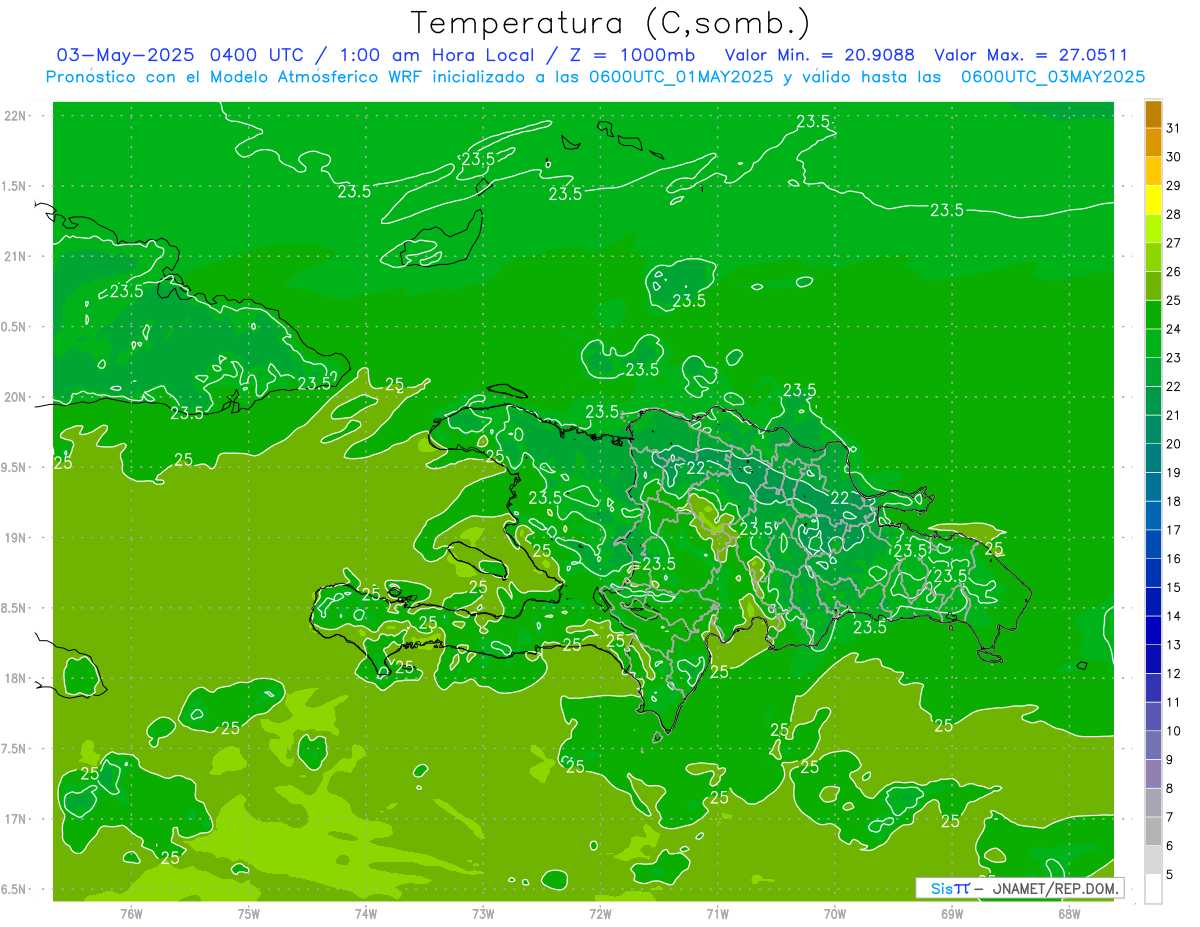This screenshot has height=927, width=1200.
Task: Click the '18' value on color scale
Action: (1174, 502)
